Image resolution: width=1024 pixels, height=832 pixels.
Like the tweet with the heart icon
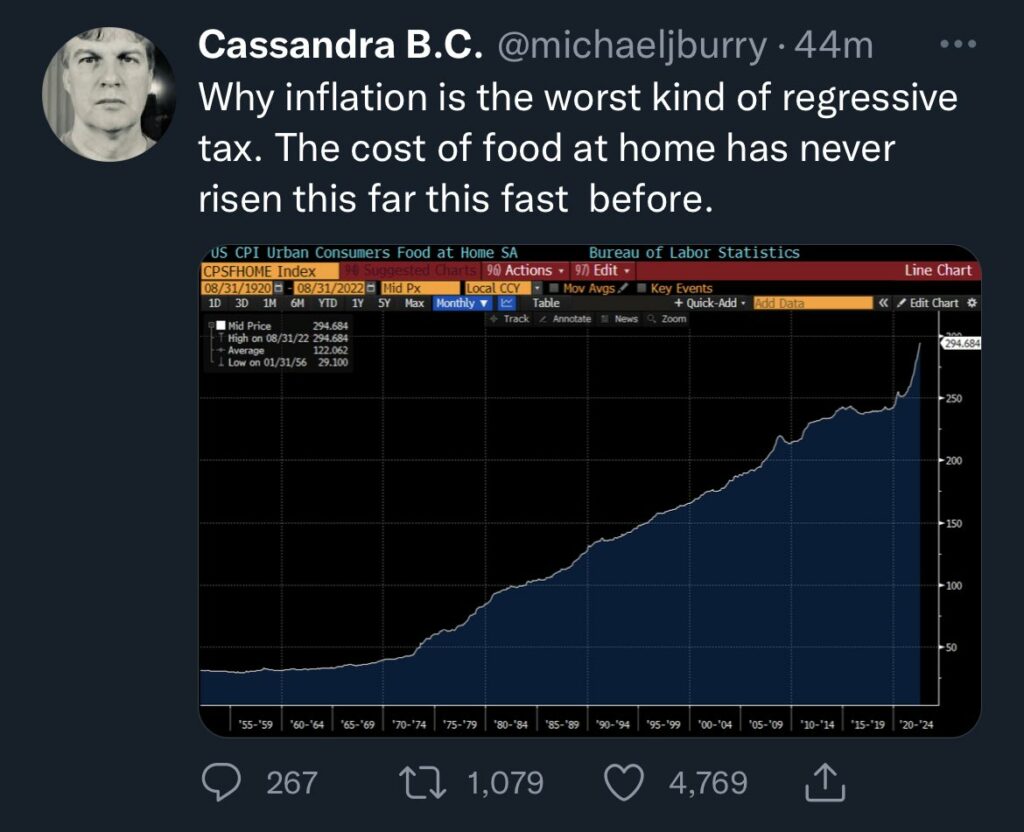pos(626,782)
